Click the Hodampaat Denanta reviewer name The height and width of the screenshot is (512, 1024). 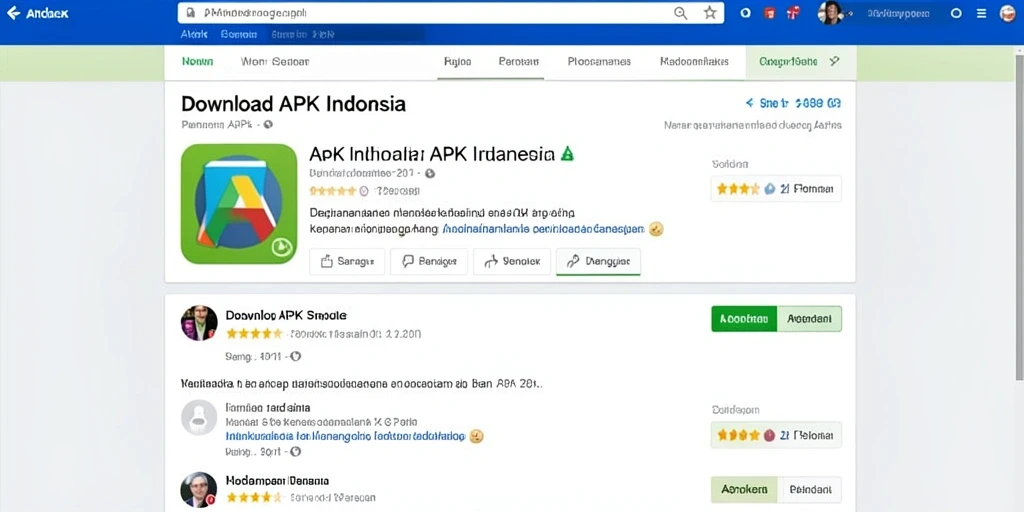click(x=277, y=480)
